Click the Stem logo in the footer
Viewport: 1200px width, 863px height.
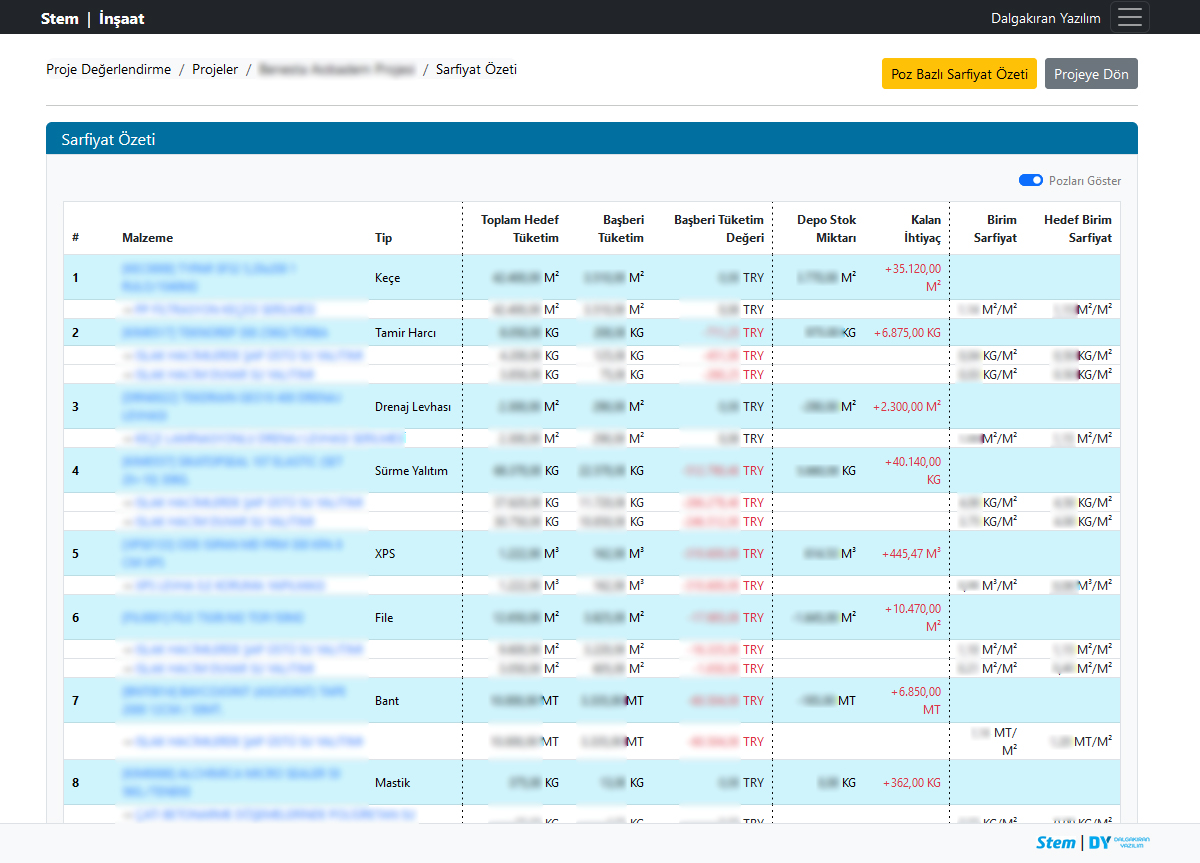coord(1055,842)
